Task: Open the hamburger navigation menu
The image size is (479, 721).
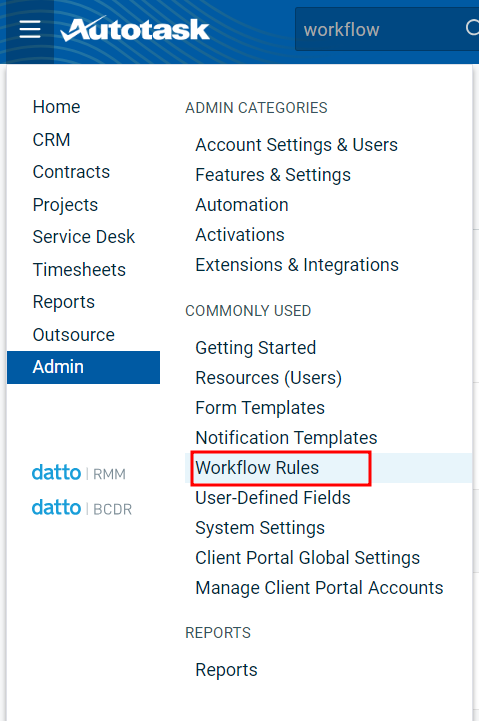Action: click(30, 29)
